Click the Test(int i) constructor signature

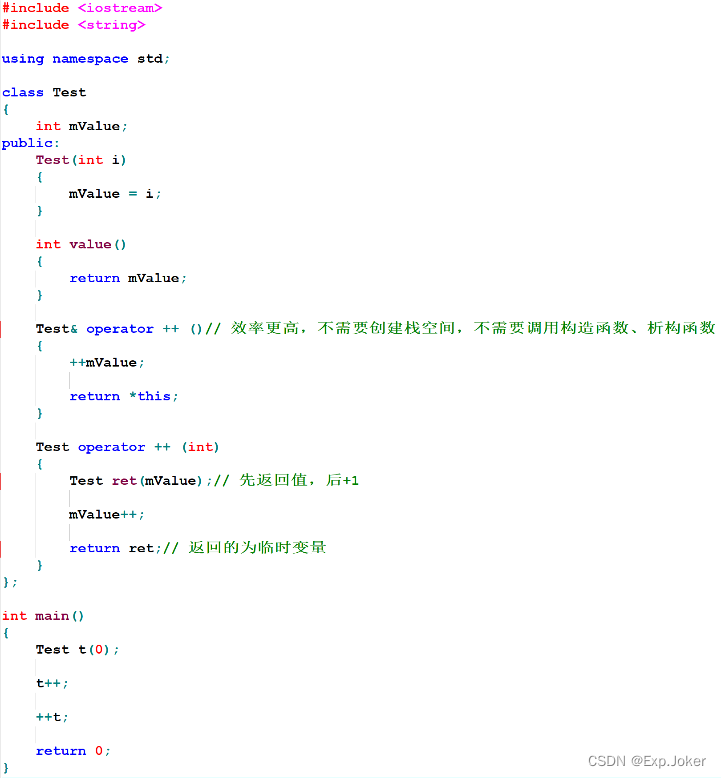pyautogui.click(x=81, y=160)
